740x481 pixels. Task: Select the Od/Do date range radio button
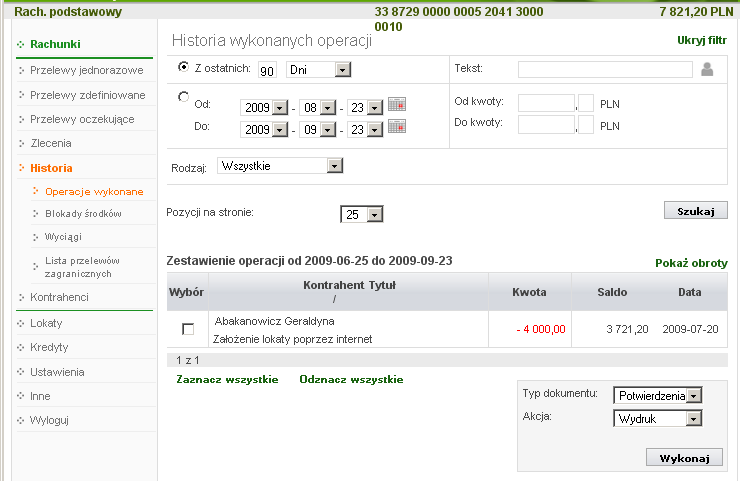(x=183, y=97)
